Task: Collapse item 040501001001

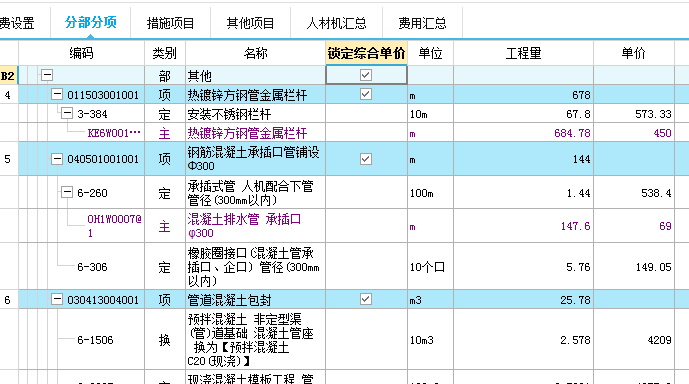Action: 57,159
